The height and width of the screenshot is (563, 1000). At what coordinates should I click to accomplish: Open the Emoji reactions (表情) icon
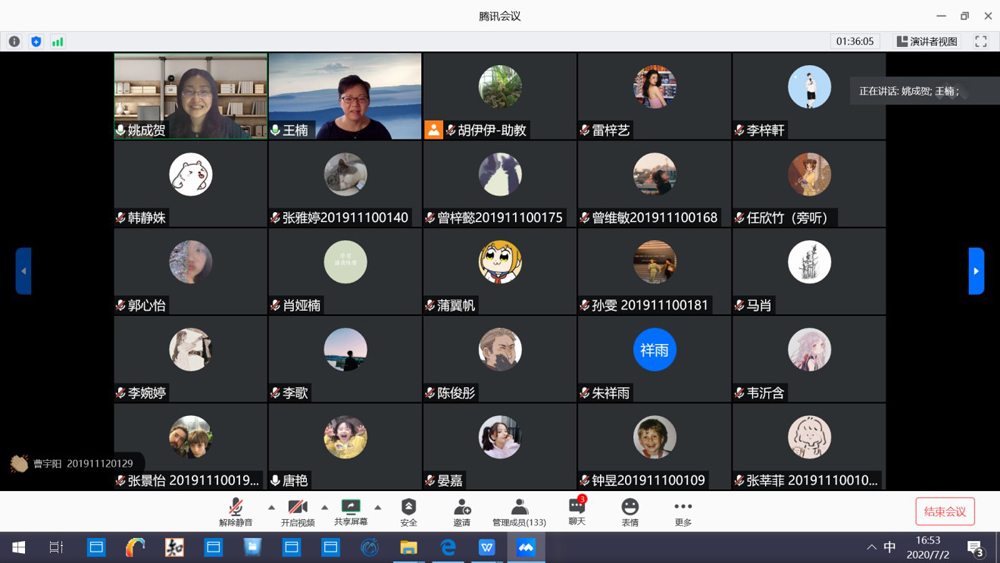click(x=629, y=511)
